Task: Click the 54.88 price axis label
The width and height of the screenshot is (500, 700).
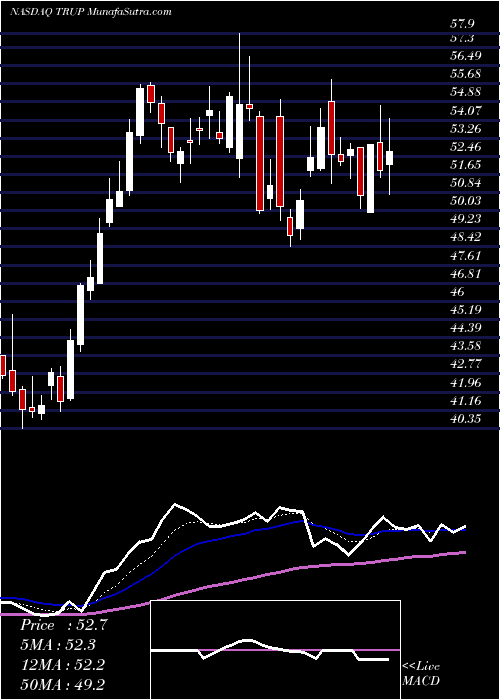Action: pyautogui.click(x=466, y=92)
